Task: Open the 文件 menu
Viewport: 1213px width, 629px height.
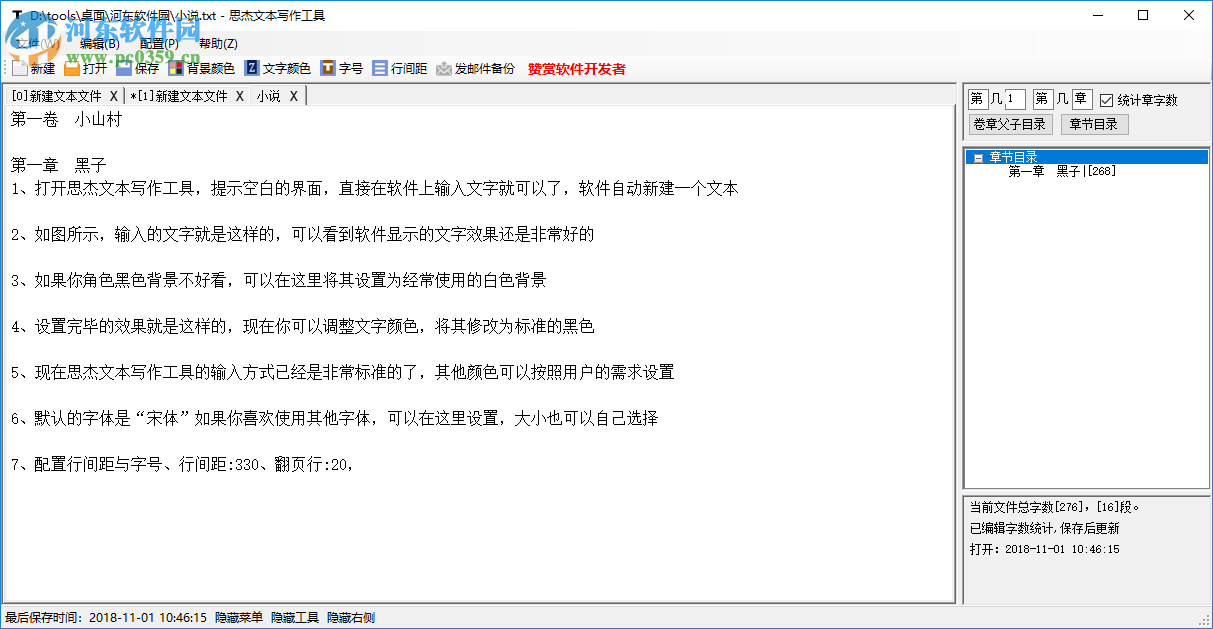Action: pos(36,43)
